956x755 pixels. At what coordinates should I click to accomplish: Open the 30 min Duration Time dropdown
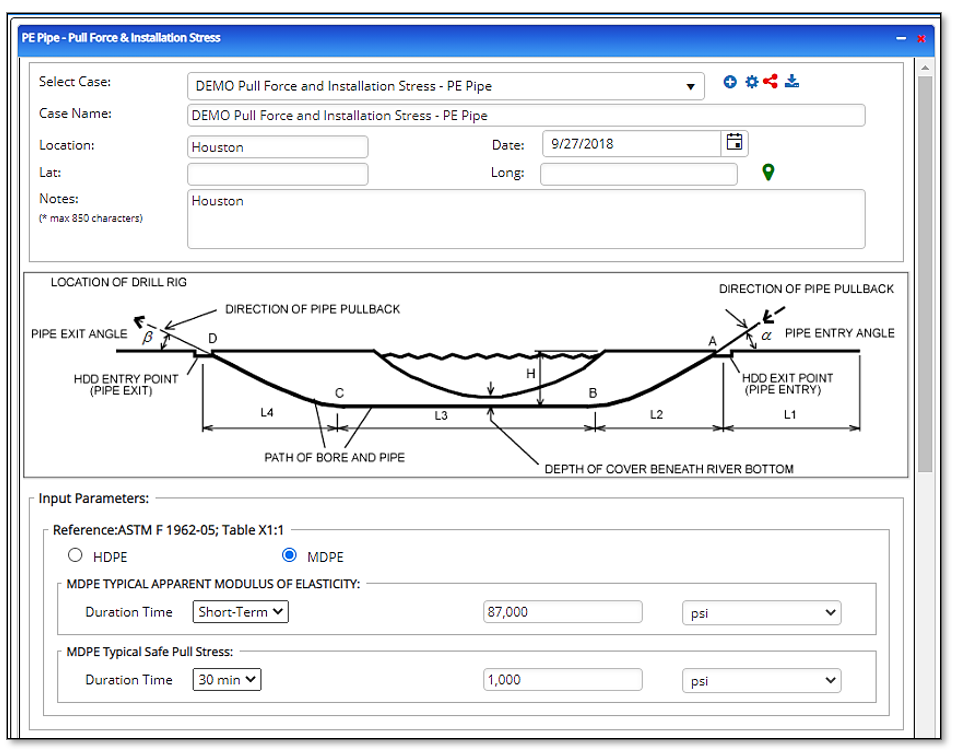pos(226,680)
